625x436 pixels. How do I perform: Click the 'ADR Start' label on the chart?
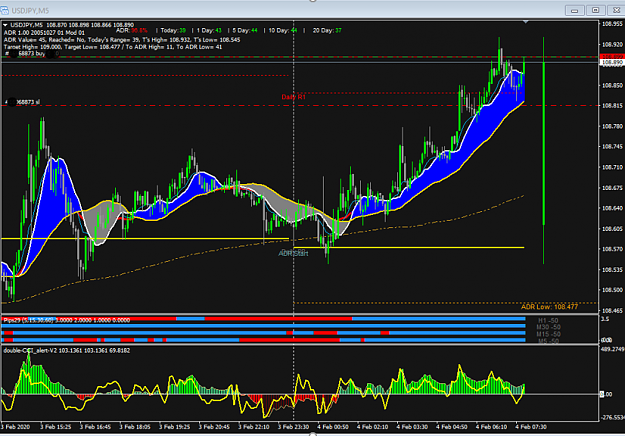coord(293,254)
